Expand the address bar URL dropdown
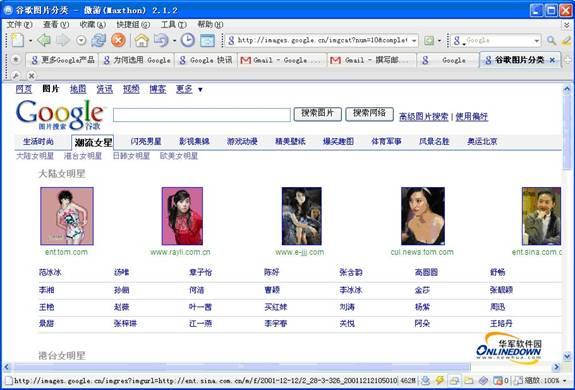The height and width of the screenshot is (390, 575). coord(414,40)
